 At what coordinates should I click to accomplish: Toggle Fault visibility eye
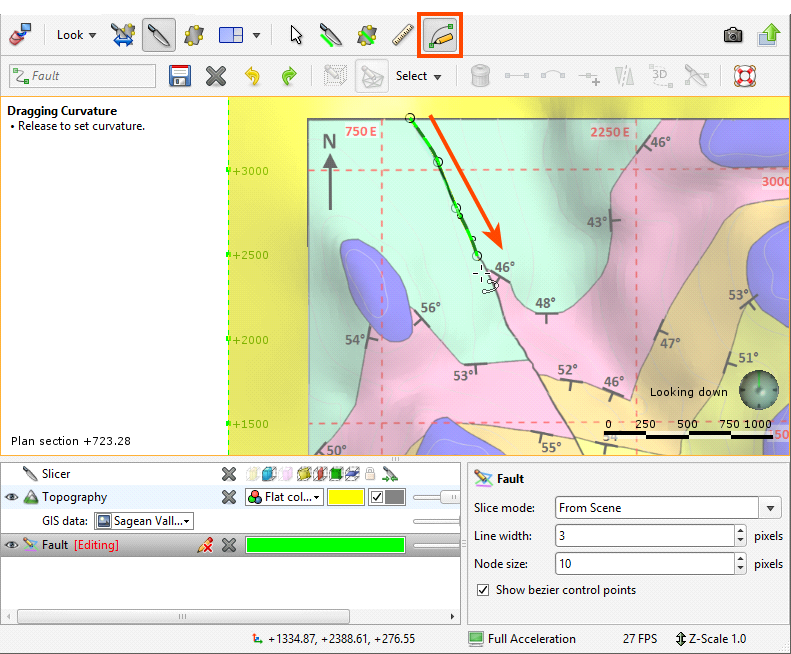[12, 545]
